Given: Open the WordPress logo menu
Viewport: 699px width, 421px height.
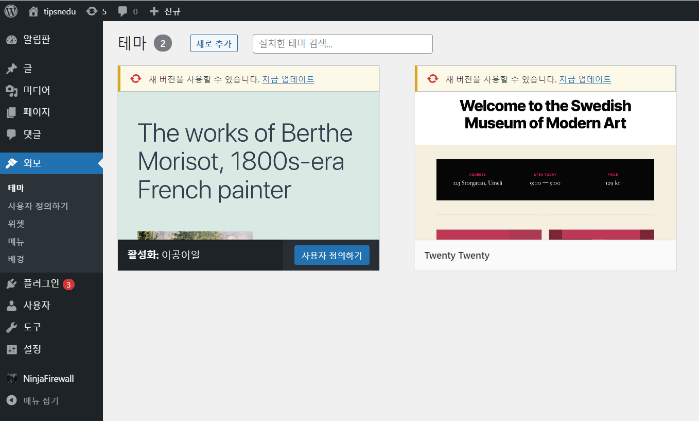Looking at the screenshot, I should click(x=11, y=11).
